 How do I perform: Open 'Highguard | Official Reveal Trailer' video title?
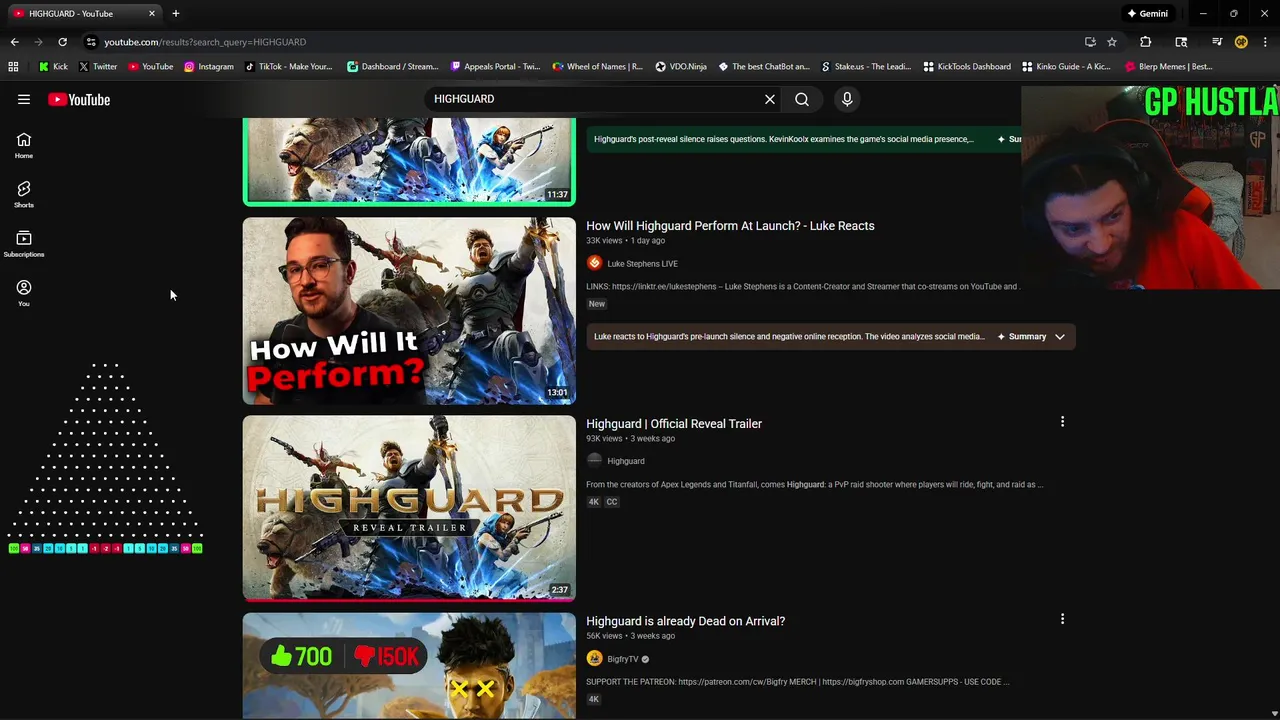(674, 424)
